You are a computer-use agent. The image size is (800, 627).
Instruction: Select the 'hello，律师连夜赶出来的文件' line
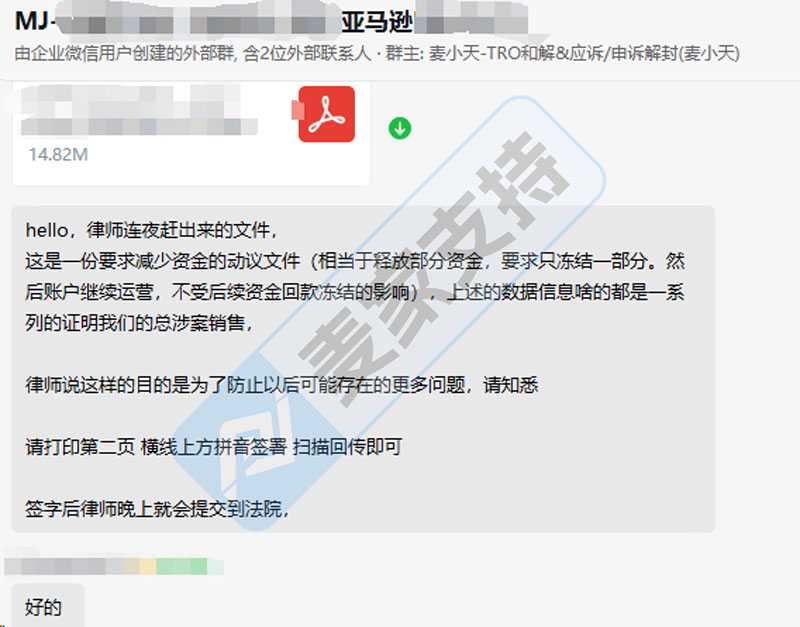pos(152,230)
